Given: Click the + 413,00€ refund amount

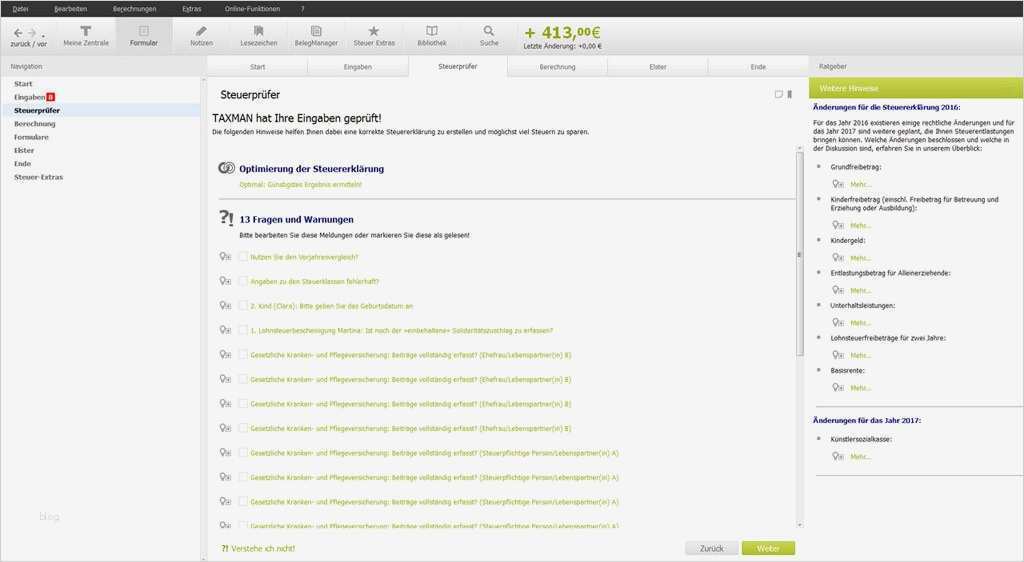Looking at the screenshot, I should pos(562,32).
